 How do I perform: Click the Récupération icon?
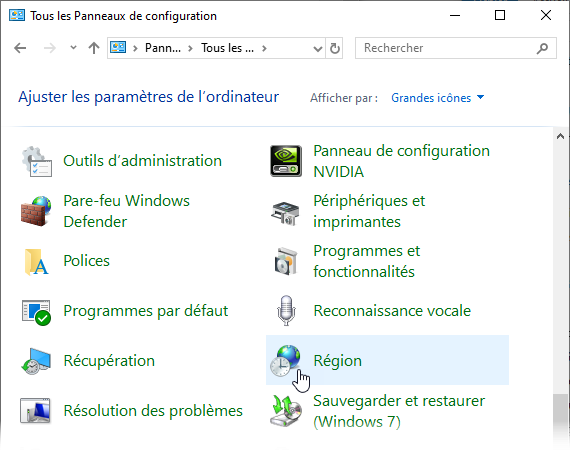pyautogui.click(x=36, y=361)
